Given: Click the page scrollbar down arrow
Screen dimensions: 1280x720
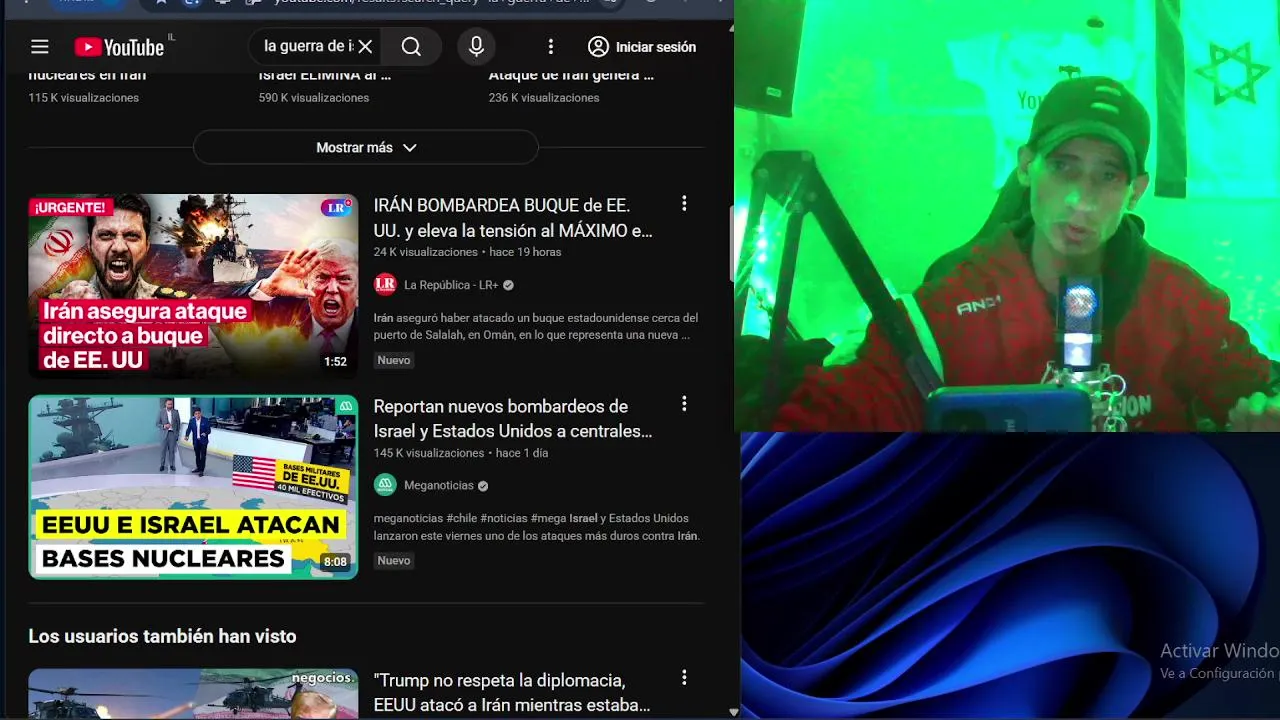Looking at the screenshot, I should coord(733,712).
